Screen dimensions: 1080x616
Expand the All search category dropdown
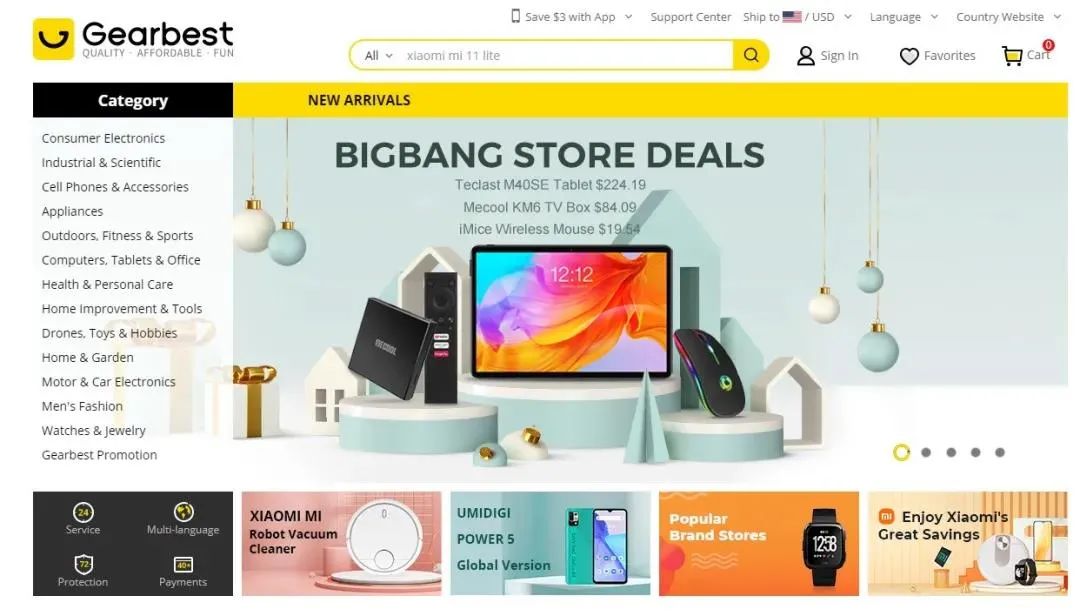coord(378,56)
